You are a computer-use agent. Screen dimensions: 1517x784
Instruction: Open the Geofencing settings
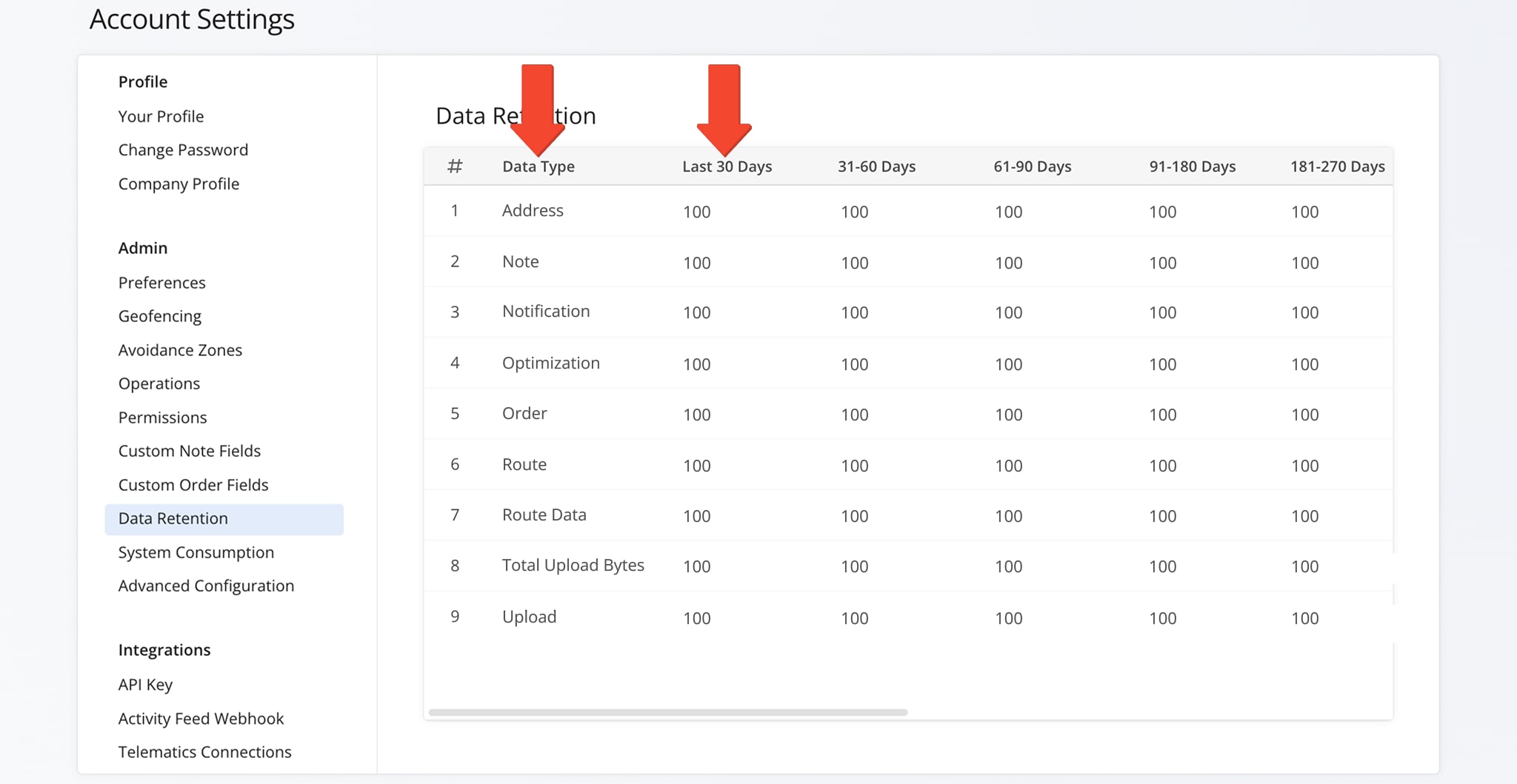coord(159,316)
